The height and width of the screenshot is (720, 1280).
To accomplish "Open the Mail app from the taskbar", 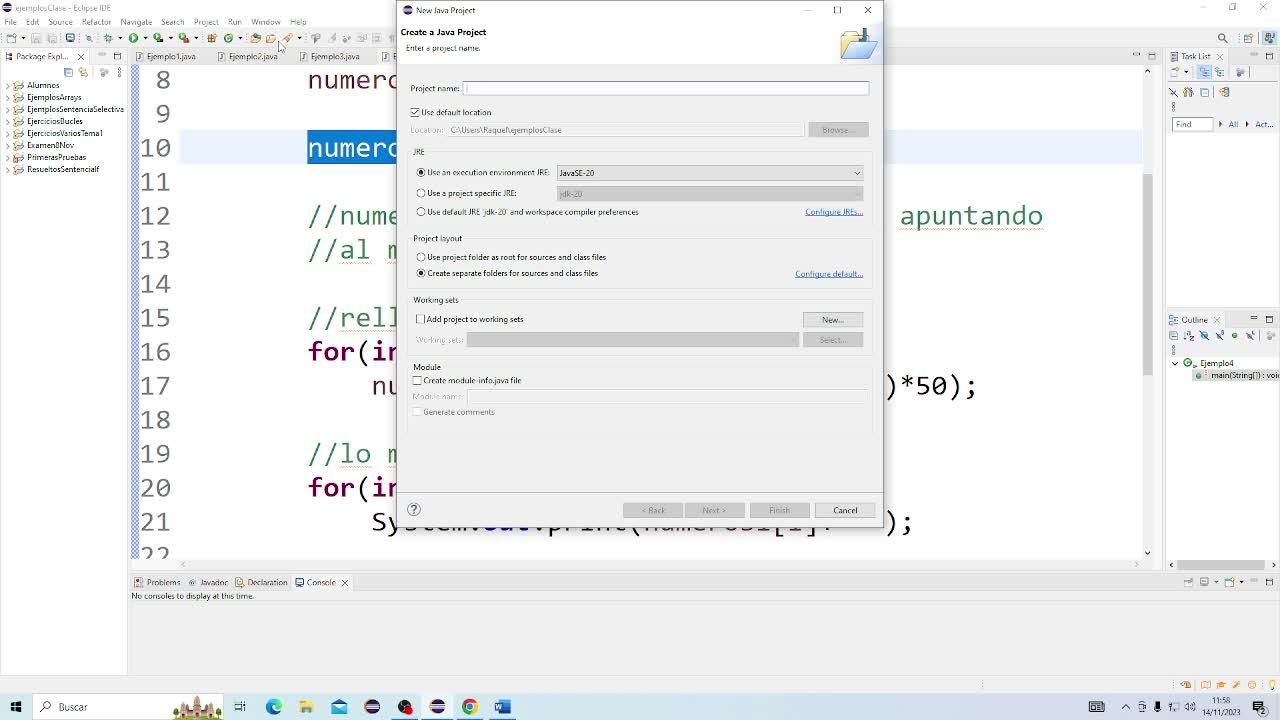I will tap(339, 707).
